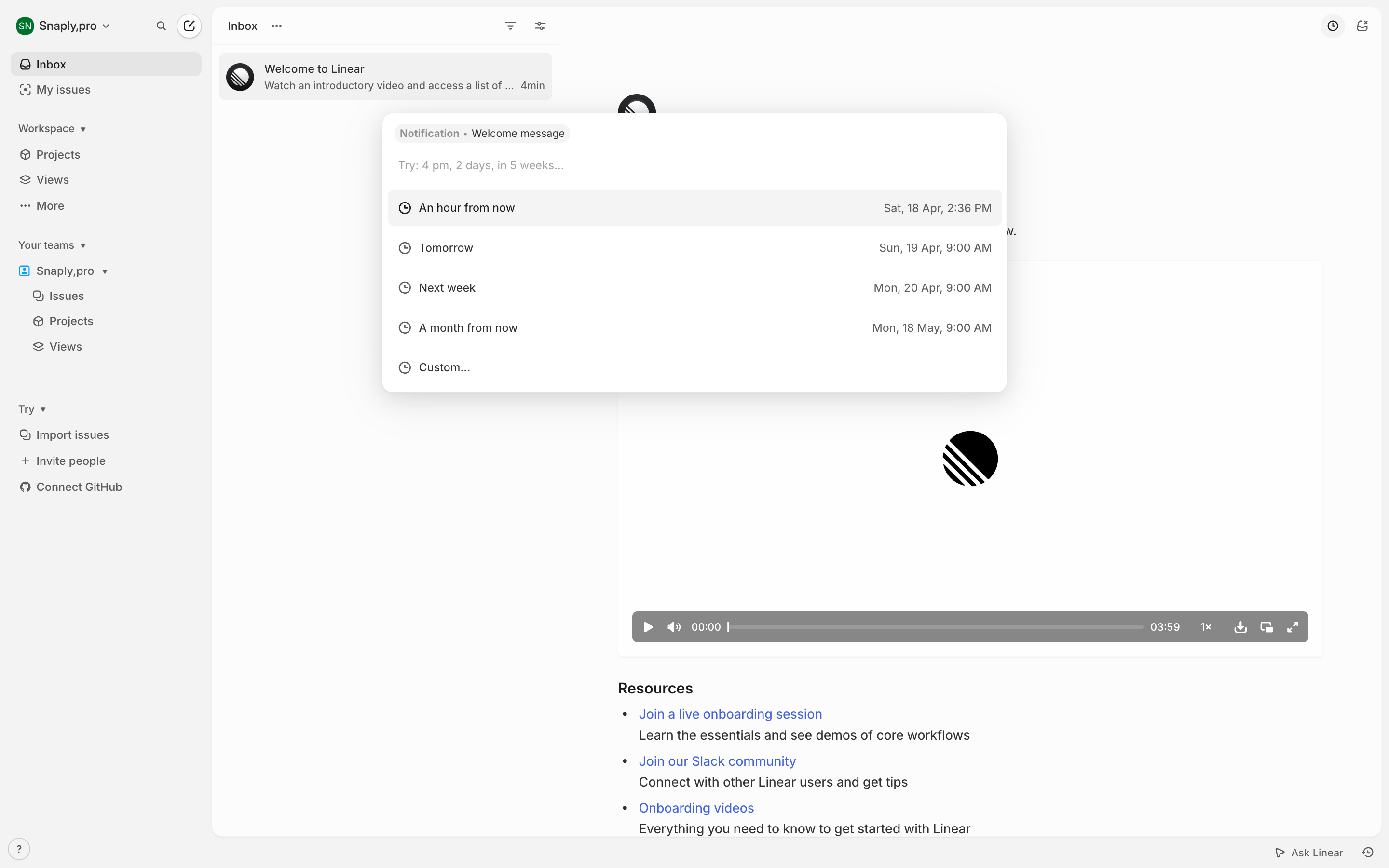The image size is (1389, 868).
Task: Play the onboarding video
Action: (648, 627)
